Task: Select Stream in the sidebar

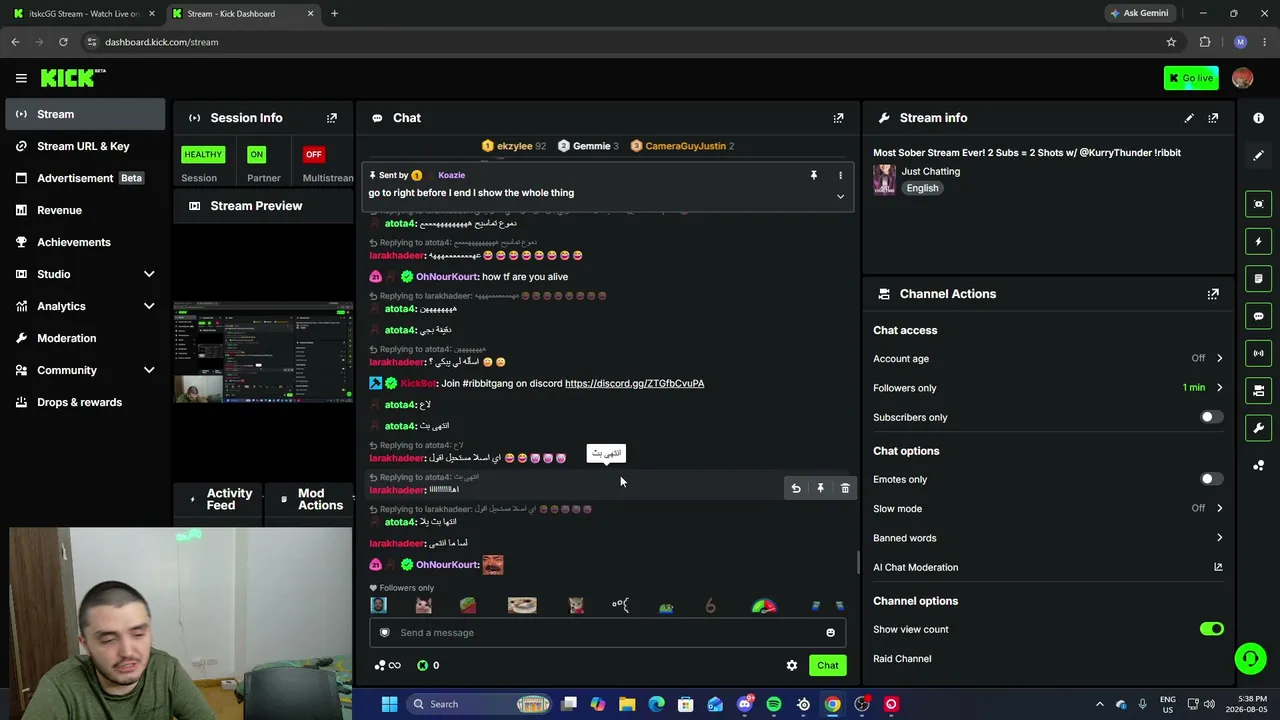Action: (x=85, y=114)
